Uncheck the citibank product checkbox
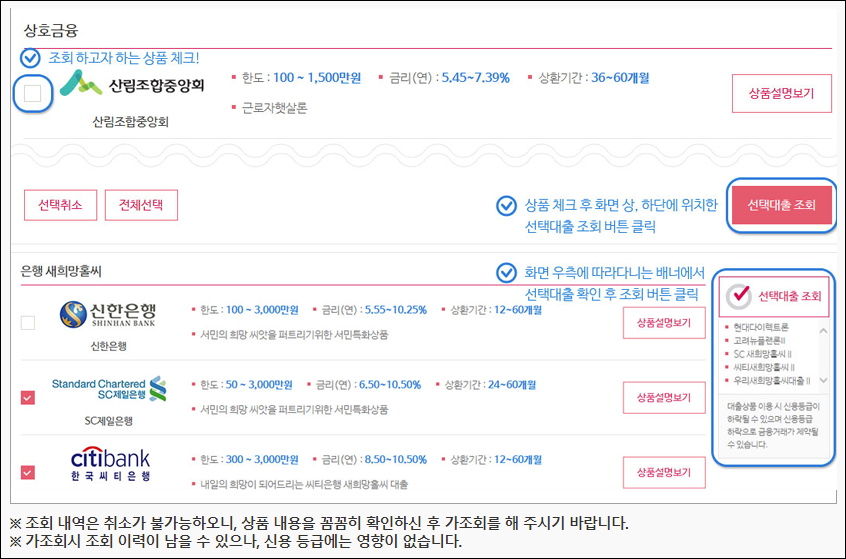The height and width of the screenshot is (559, 846). coord(28,472)
